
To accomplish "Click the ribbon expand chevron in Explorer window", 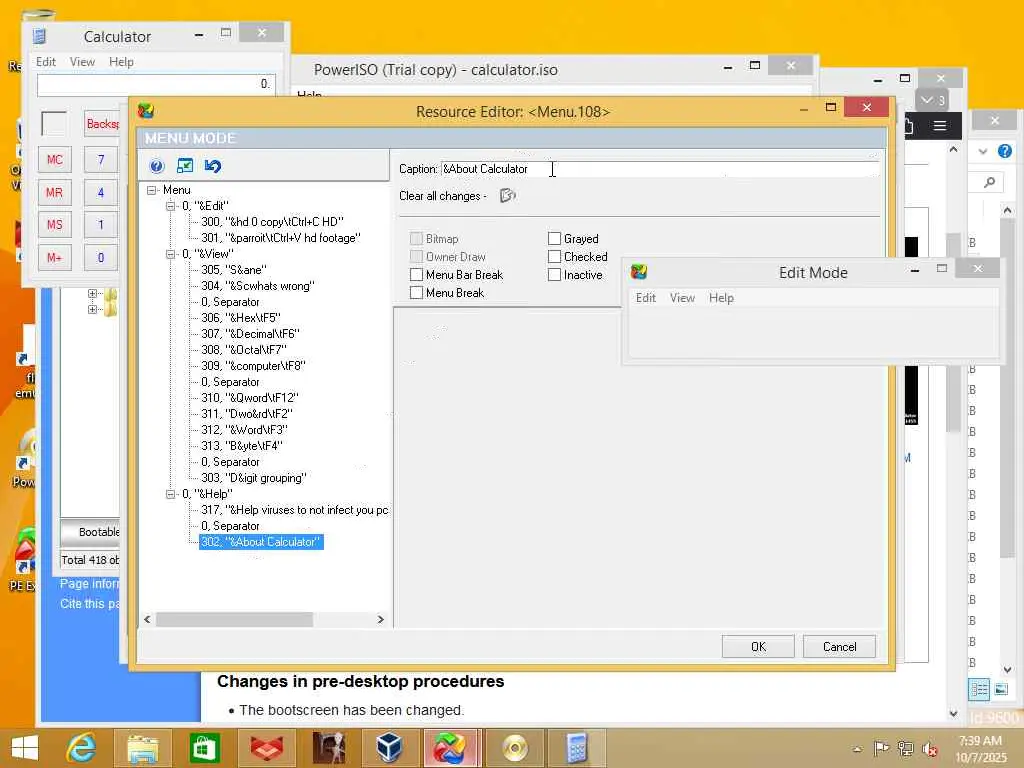I will (983, 152).
